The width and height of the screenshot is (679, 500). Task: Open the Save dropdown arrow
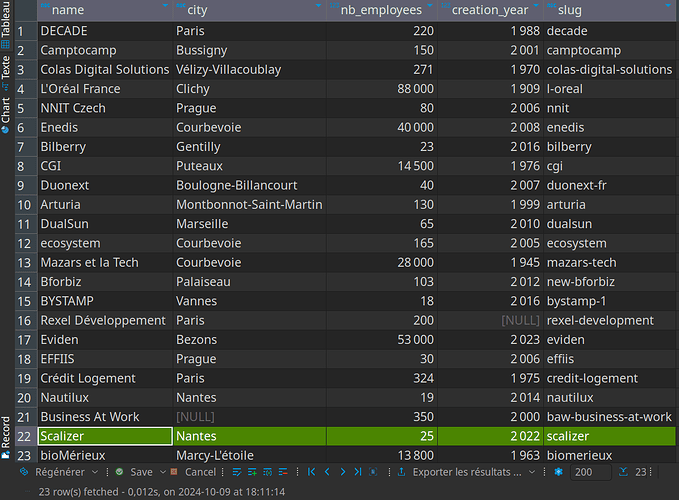(x=163, y=472)
